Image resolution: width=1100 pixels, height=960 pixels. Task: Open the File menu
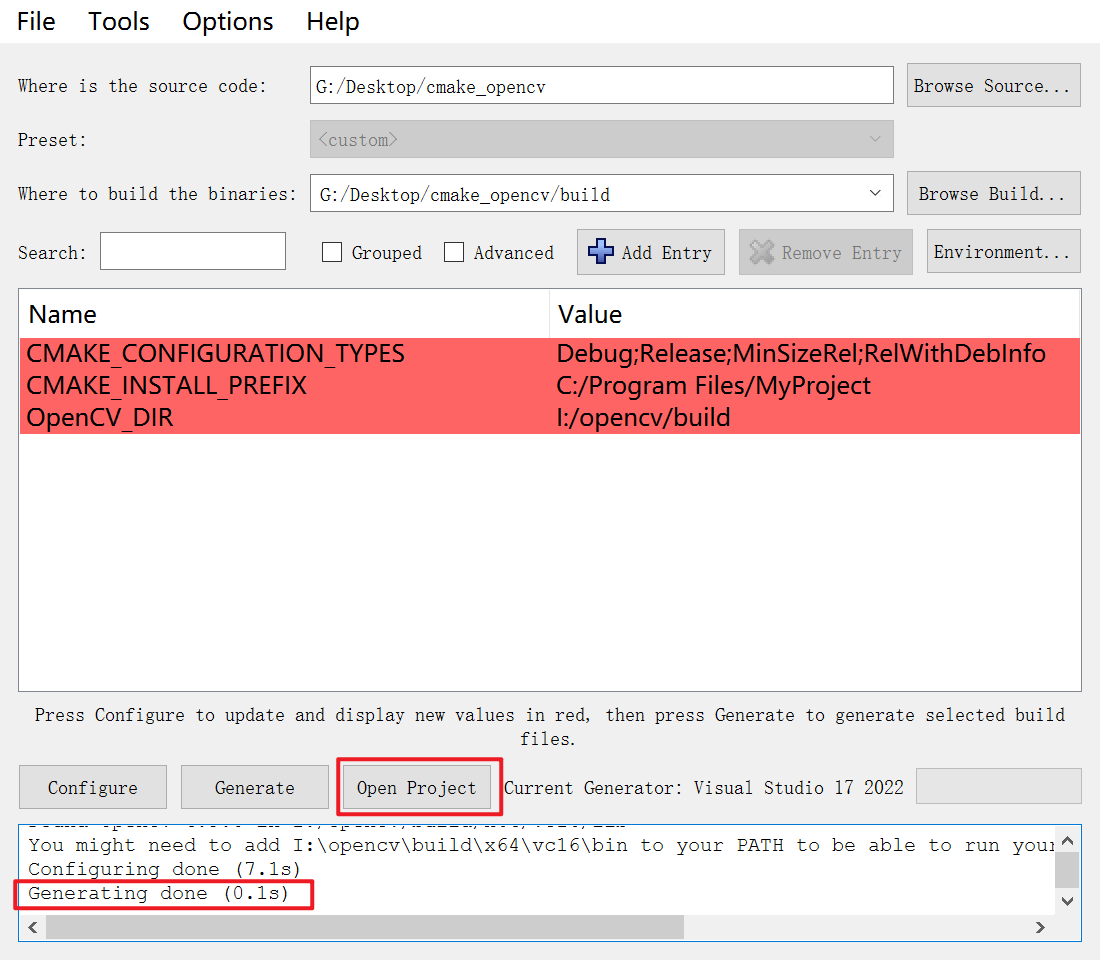[x=36, y=22]
